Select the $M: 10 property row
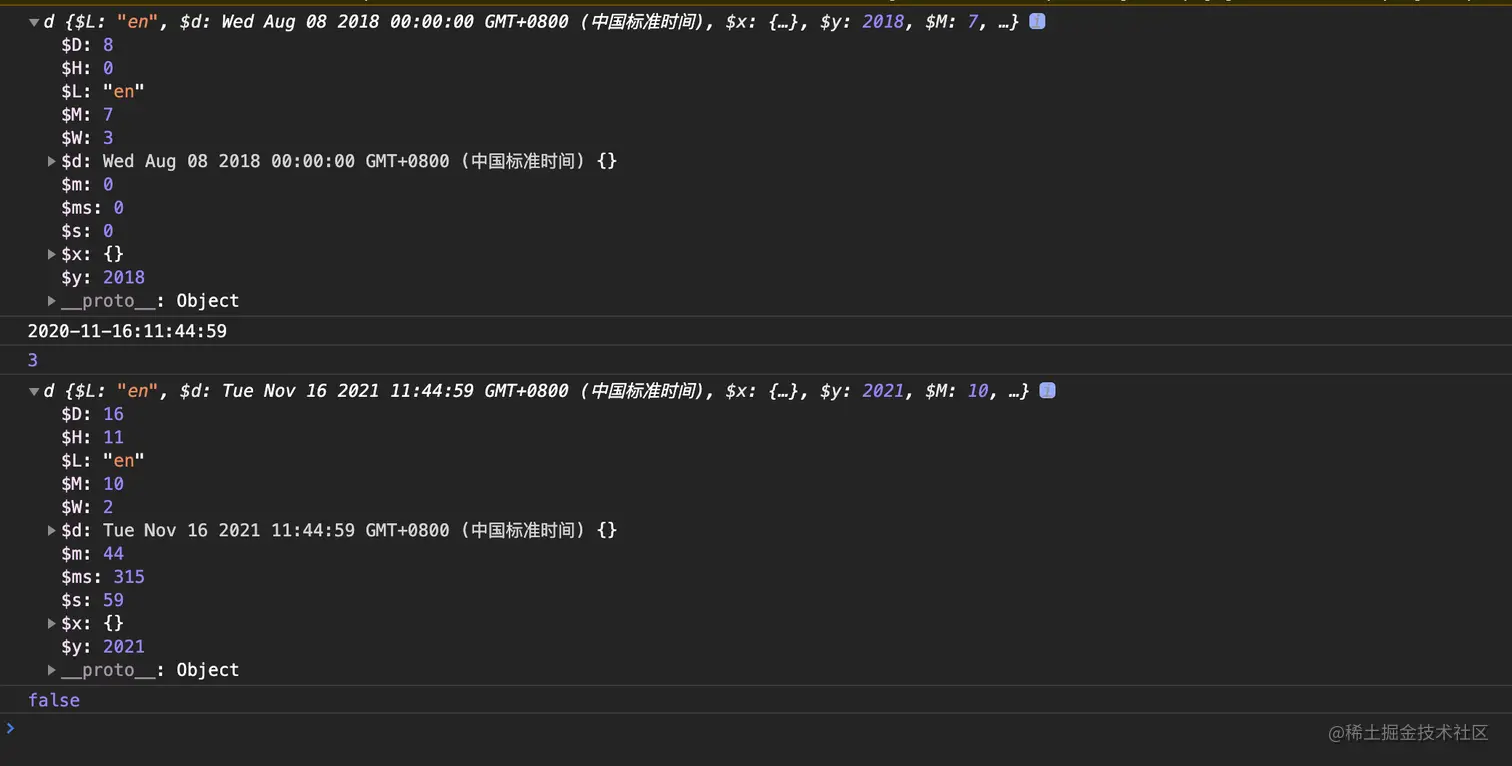1512x766 pixels. pos(92,484)
